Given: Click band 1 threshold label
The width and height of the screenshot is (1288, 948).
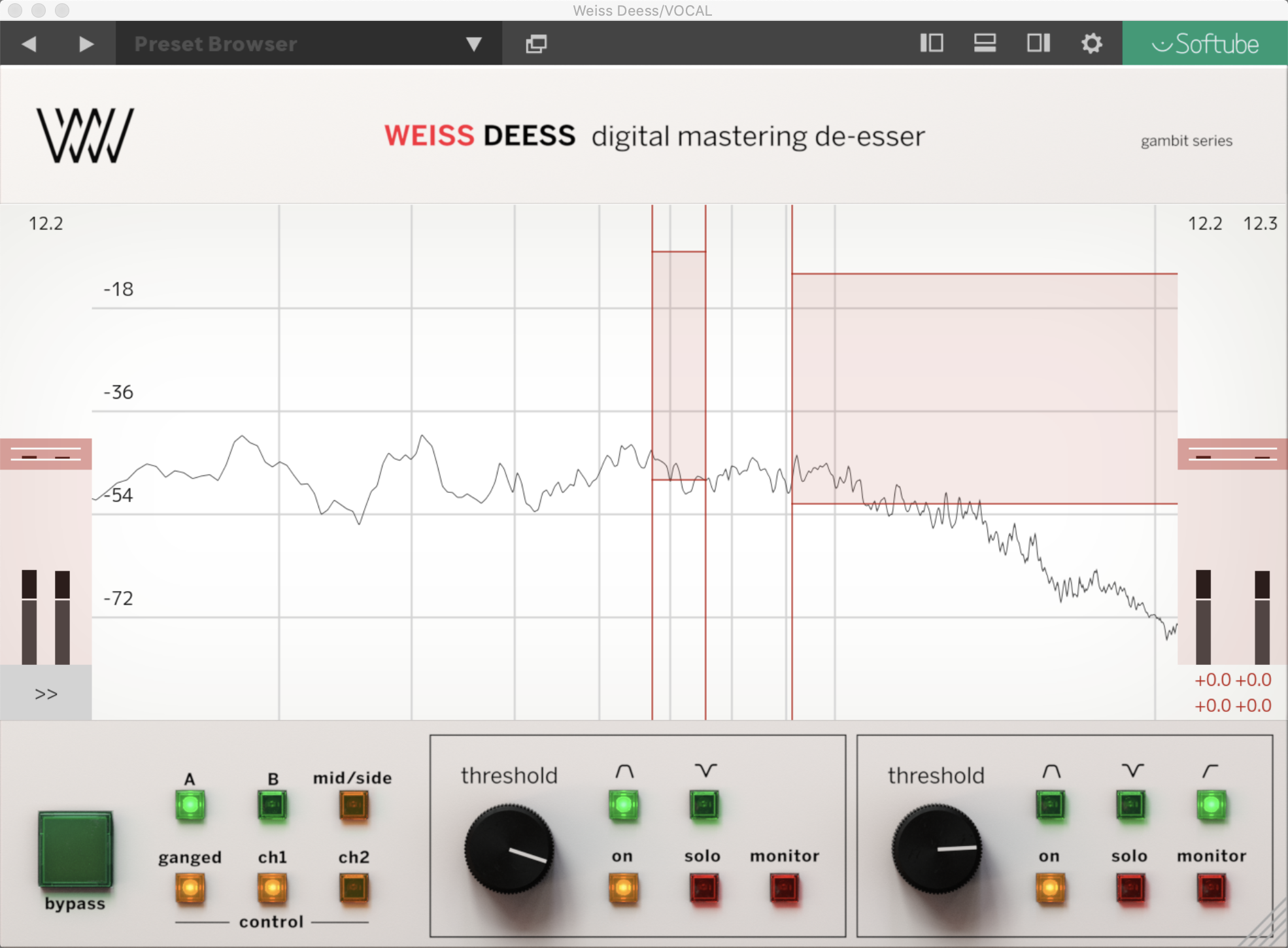Looking at the screenshot, I should click(509, 775).
